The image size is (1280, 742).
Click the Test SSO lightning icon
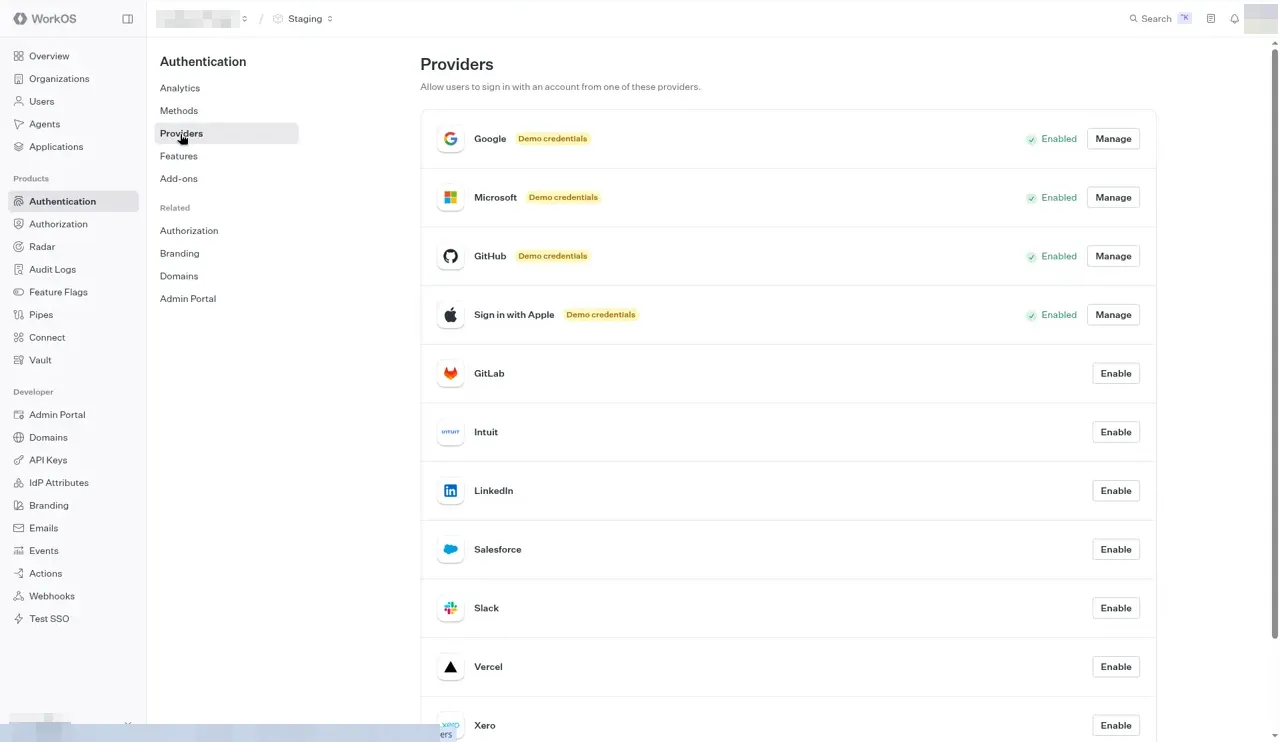click(x=19, y=619)
